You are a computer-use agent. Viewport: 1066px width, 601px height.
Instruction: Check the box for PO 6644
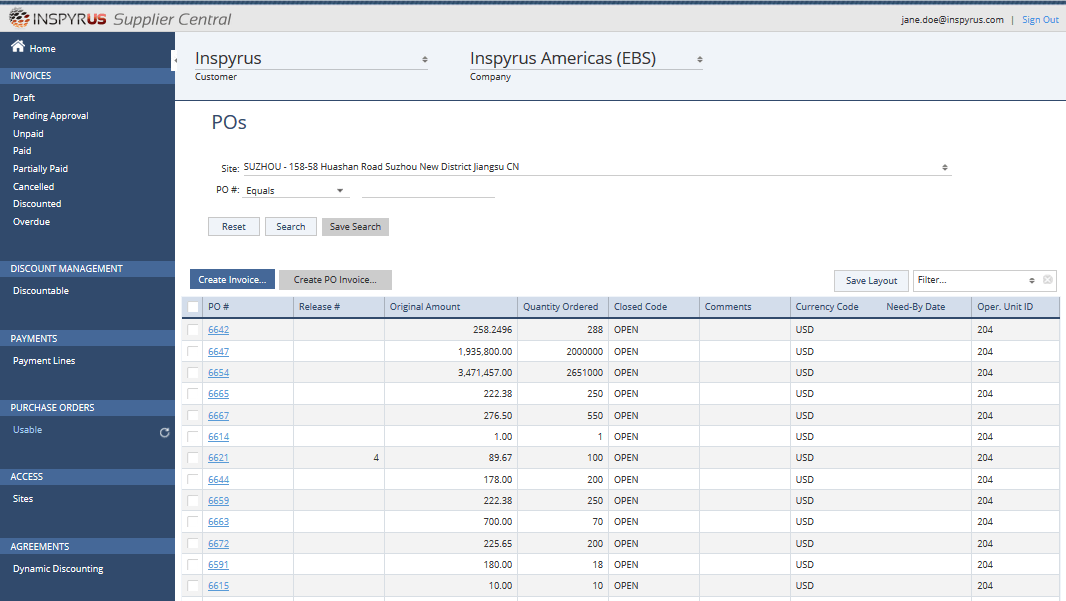193,479
